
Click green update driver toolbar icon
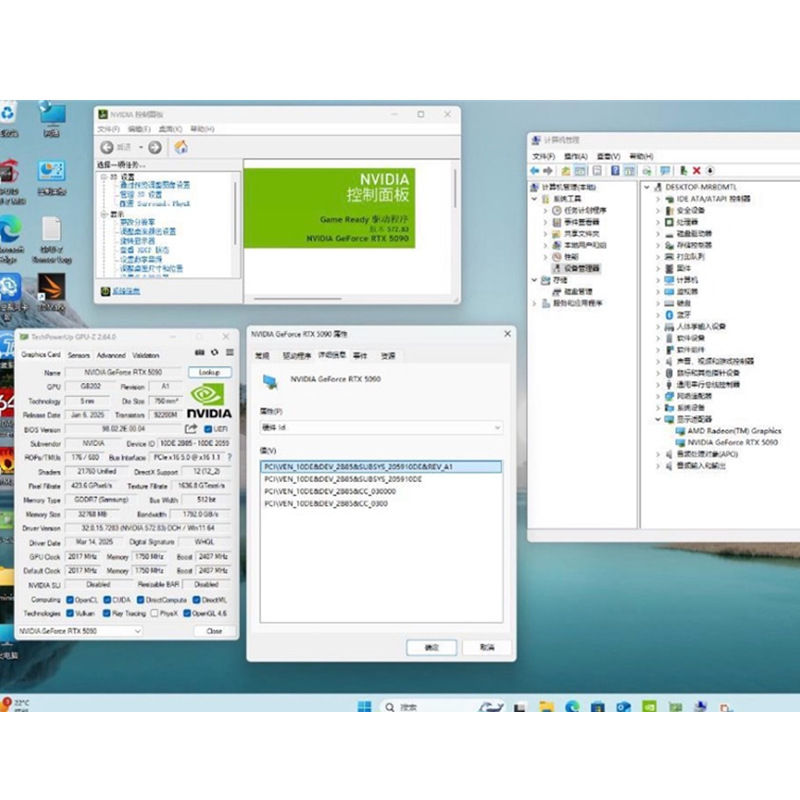(683, 170)
